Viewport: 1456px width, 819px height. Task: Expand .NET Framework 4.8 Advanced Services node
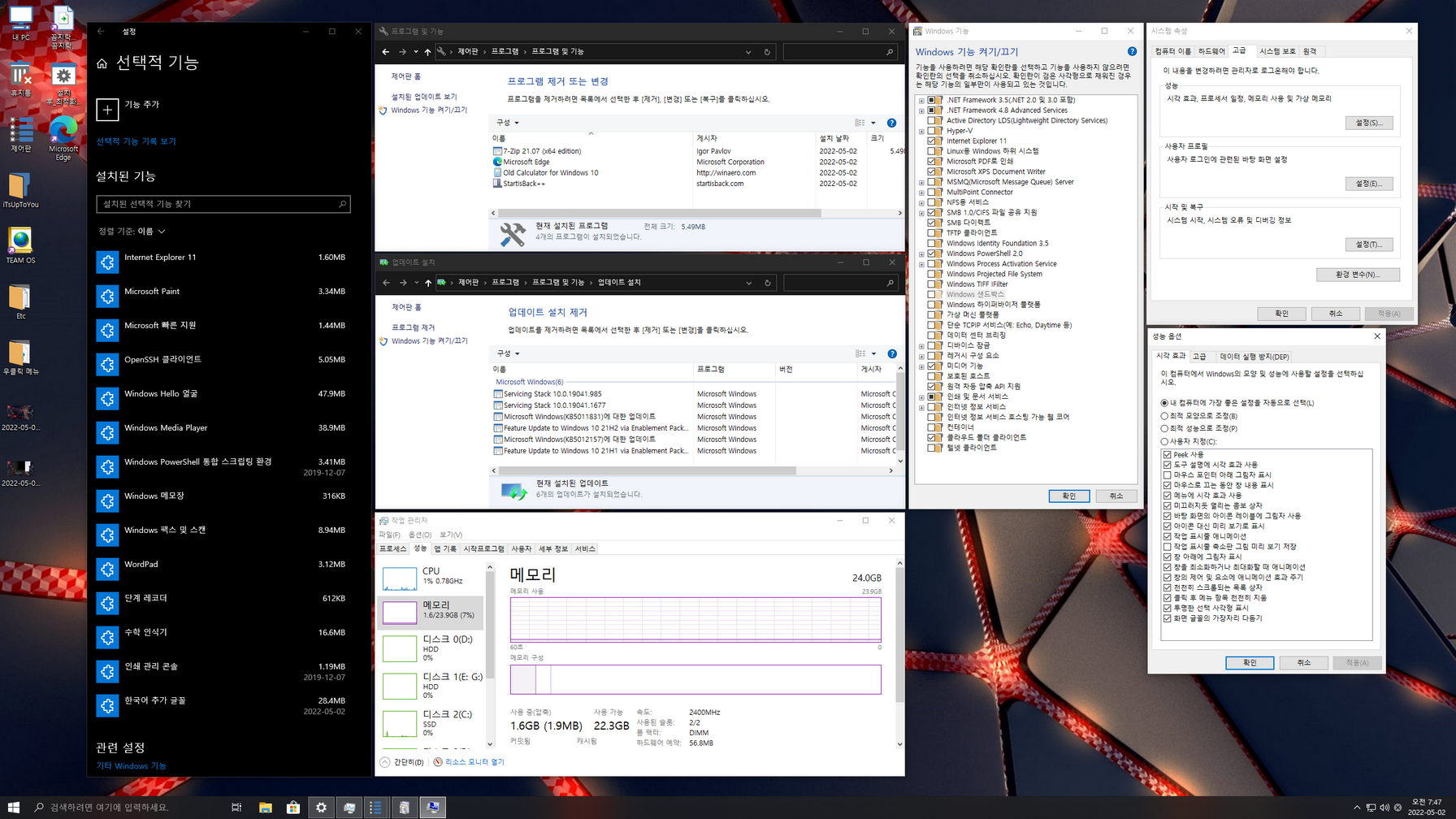[x=921, y=110]
